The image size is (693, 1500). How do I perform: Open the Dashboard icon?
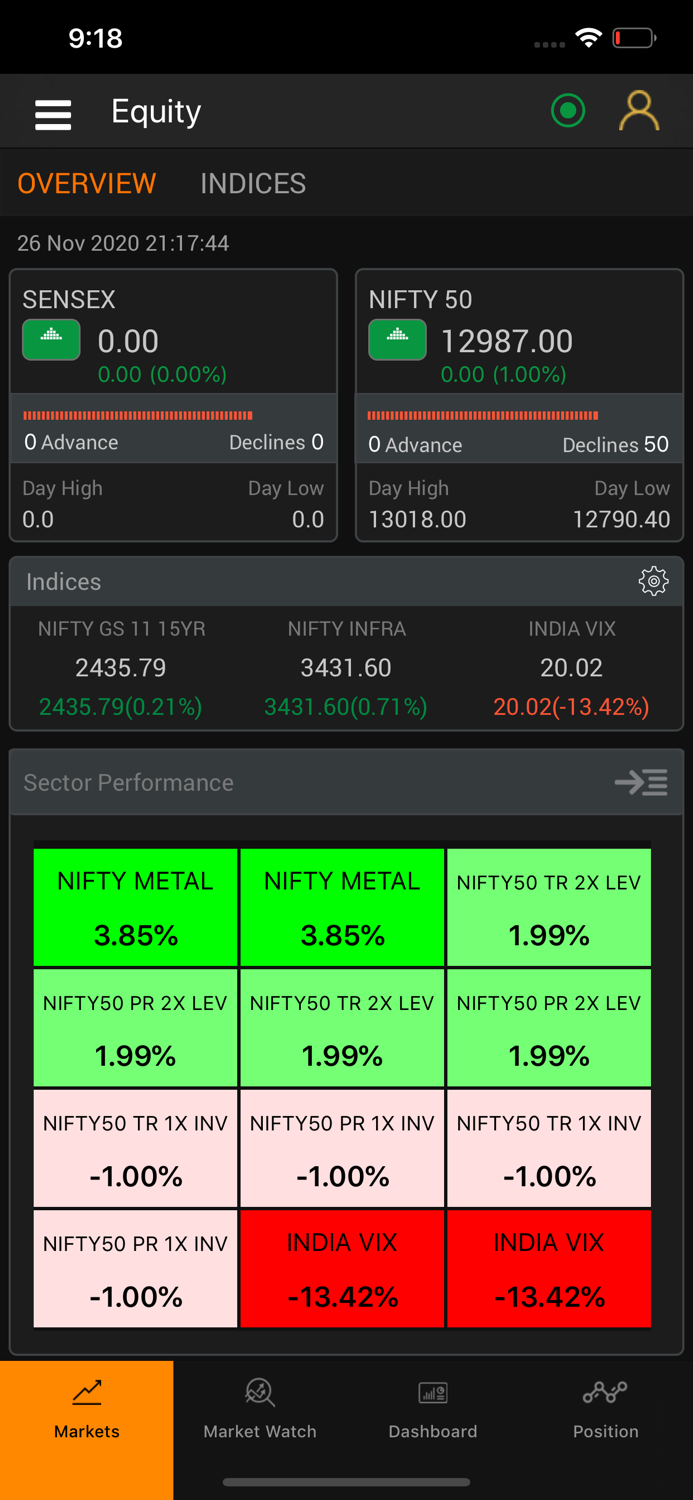(x=432, y=1392)
